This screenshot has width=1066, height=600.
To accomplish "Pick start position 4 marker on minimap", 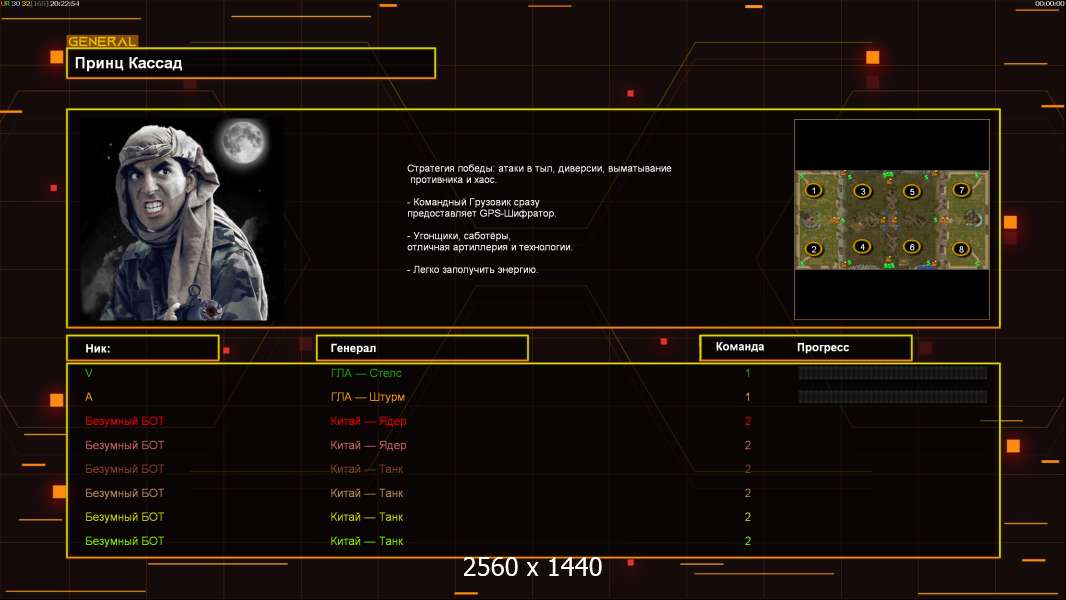I will click(863, 246).
